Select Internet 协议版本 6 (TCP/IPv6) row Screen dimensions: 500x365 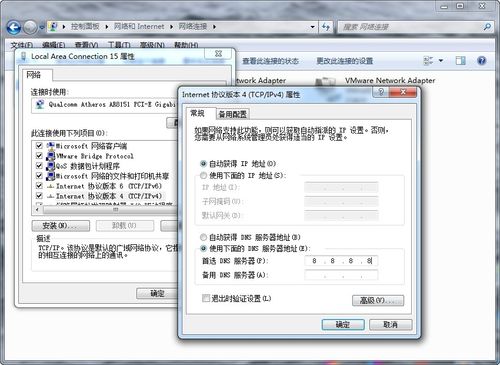click(x=104, y=186)
